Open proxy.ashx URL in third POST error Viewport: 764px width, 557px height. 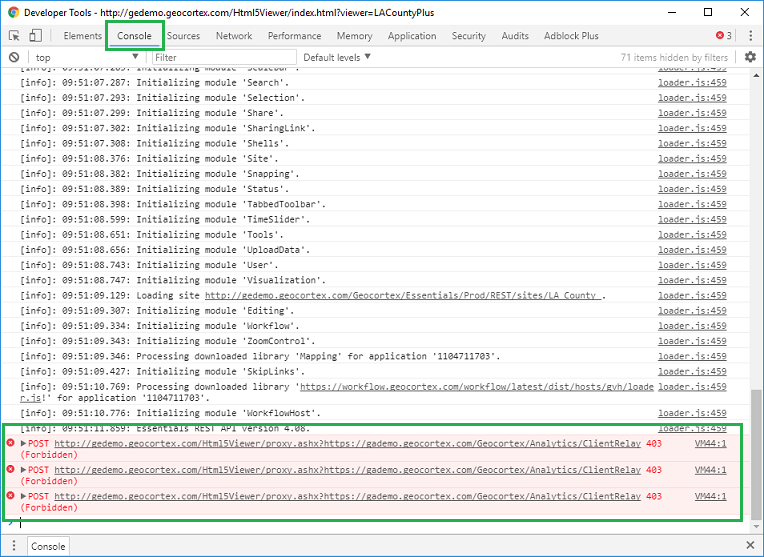(x=347, y=496)
